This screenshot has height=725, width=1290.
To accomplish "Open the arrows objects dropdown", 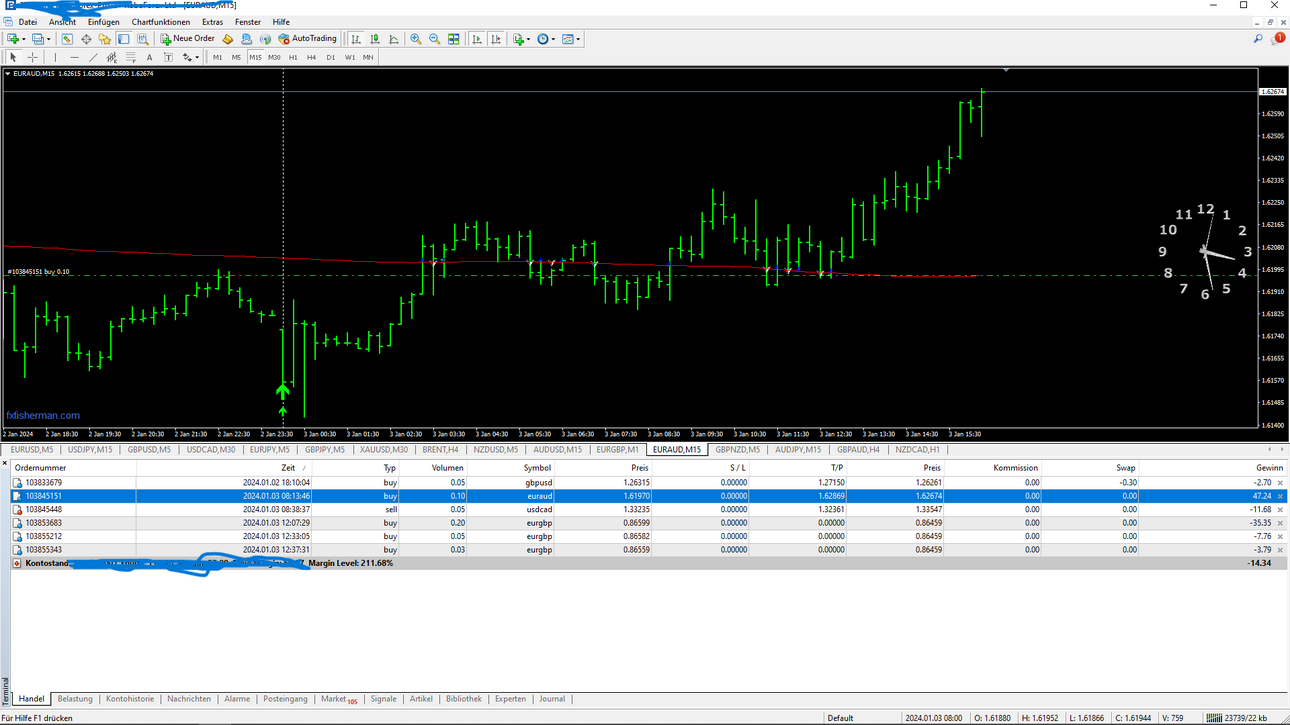I will 190,57.
